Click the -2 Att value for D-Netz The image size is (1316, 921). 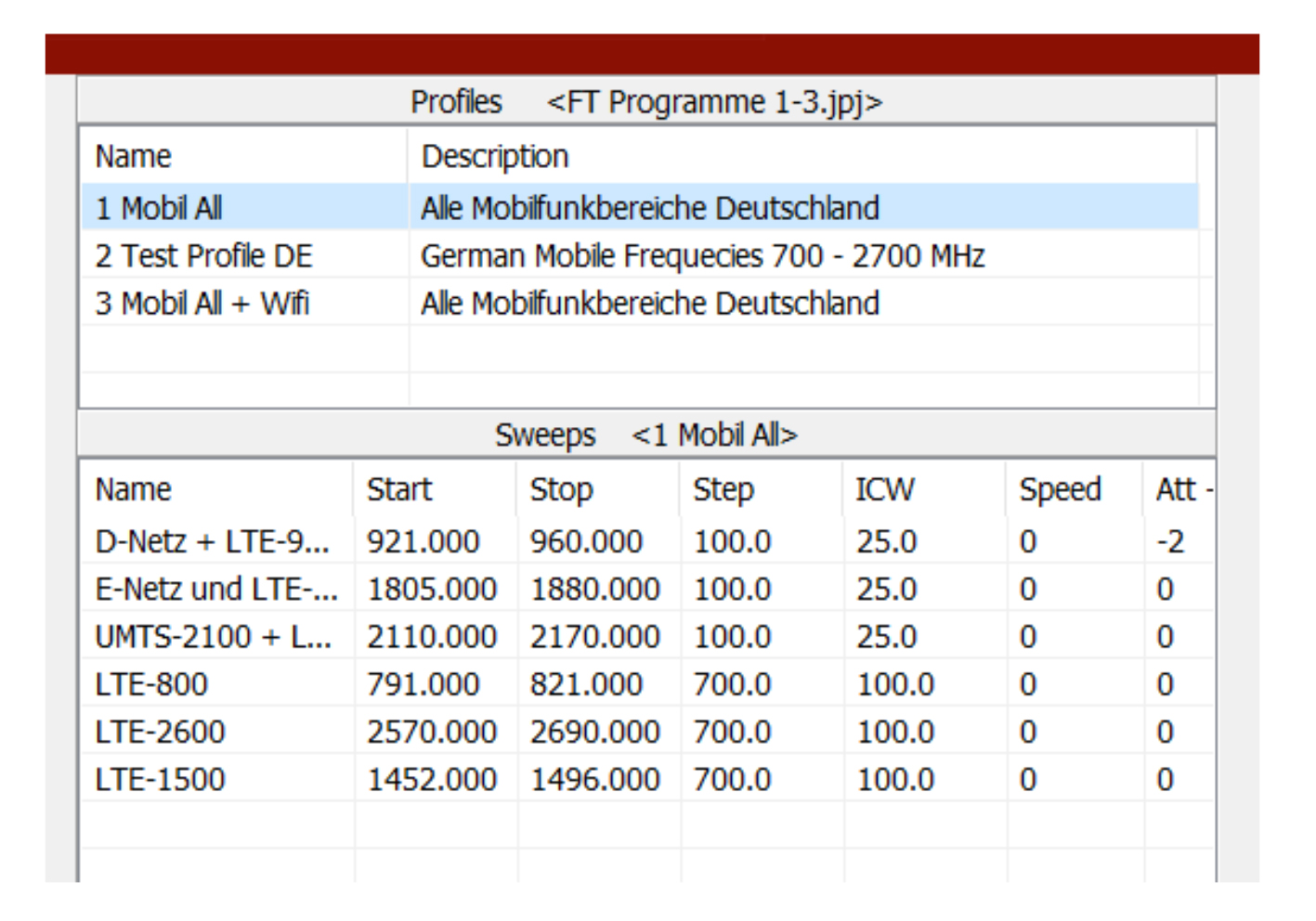1170,541
